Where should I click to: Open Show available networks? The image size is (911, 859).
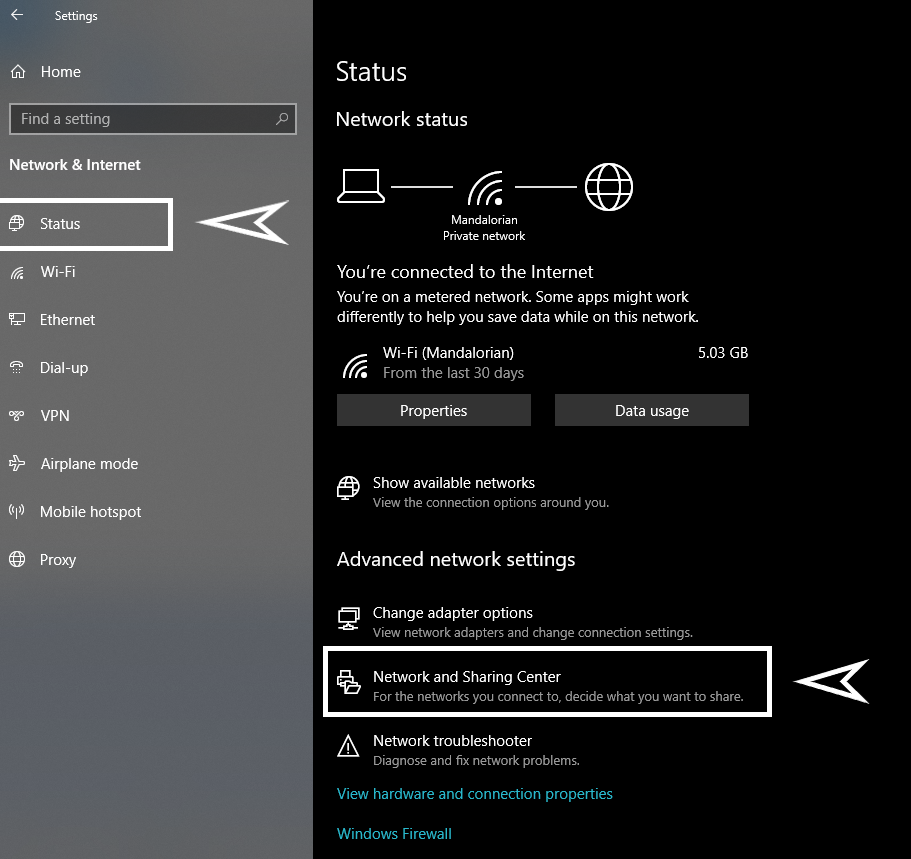(x=472, y=492)
